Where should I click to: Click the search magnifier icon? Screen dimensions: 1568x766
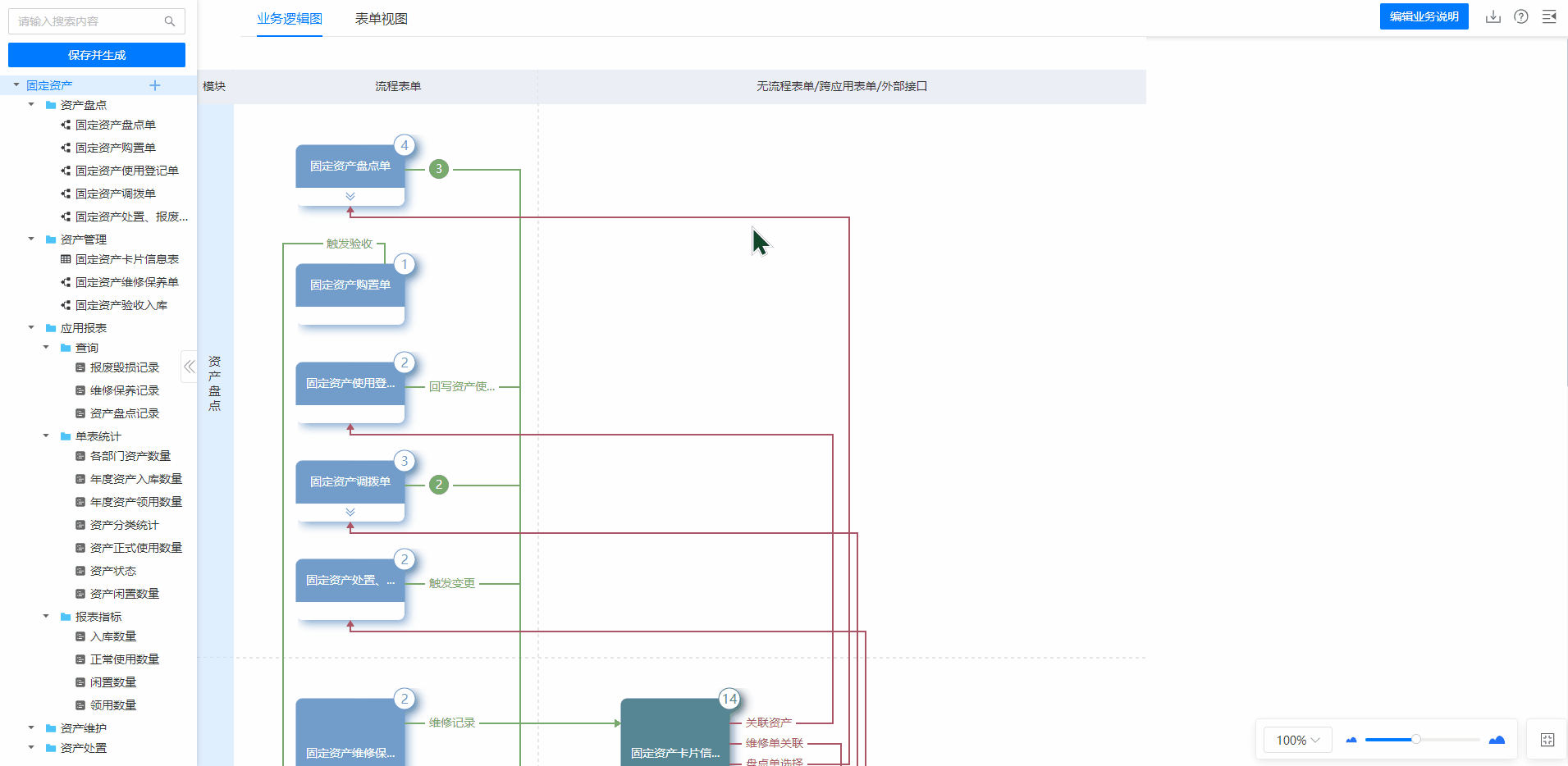170,21
